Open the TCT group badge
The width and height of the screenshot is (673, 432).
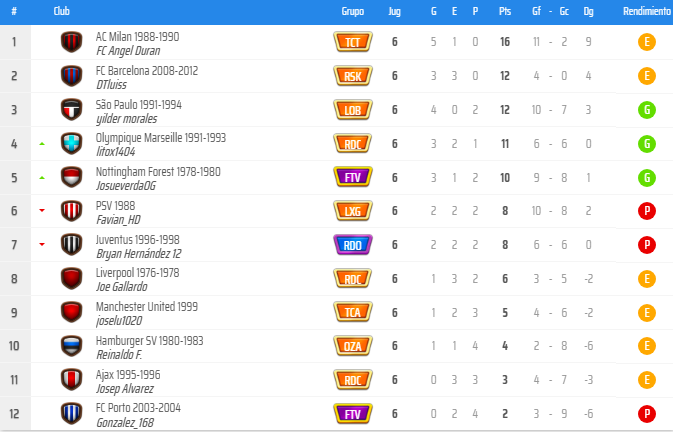click(352, 42)
